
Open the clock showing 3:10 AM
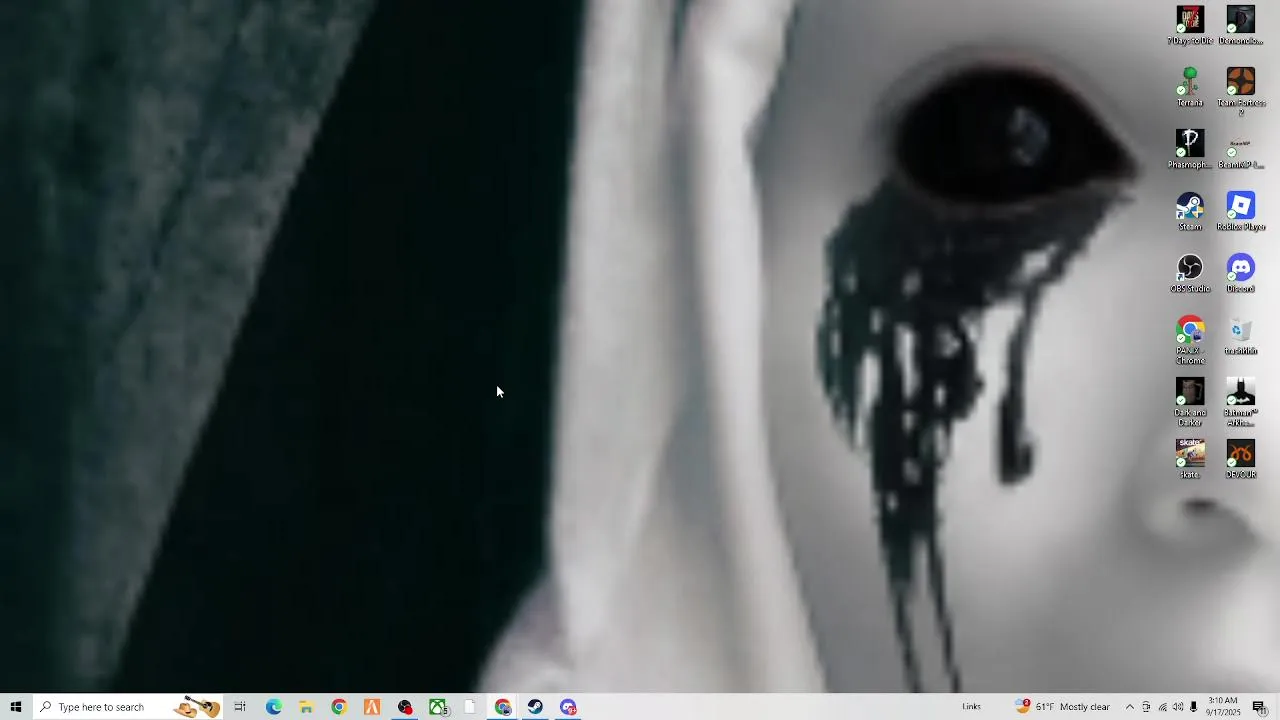coord(1223,707)
